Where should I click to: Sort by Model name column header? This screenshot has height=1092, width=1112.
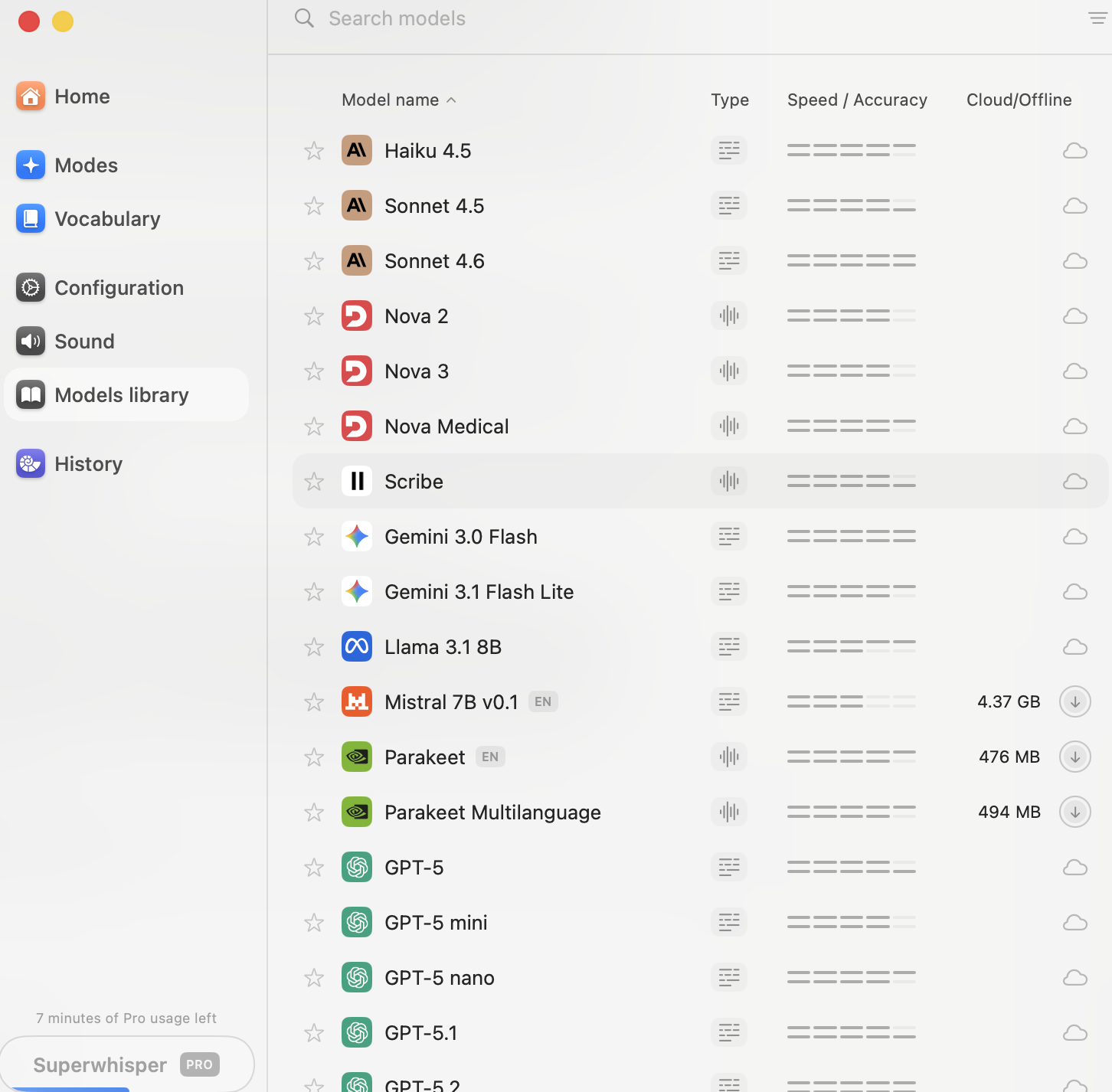[398, 100]
